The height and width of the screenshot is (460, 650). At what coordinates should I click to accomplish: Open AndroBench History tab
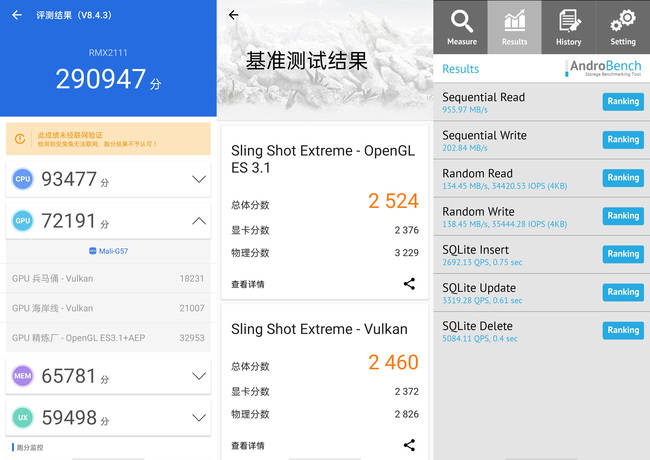click(568, 27)
